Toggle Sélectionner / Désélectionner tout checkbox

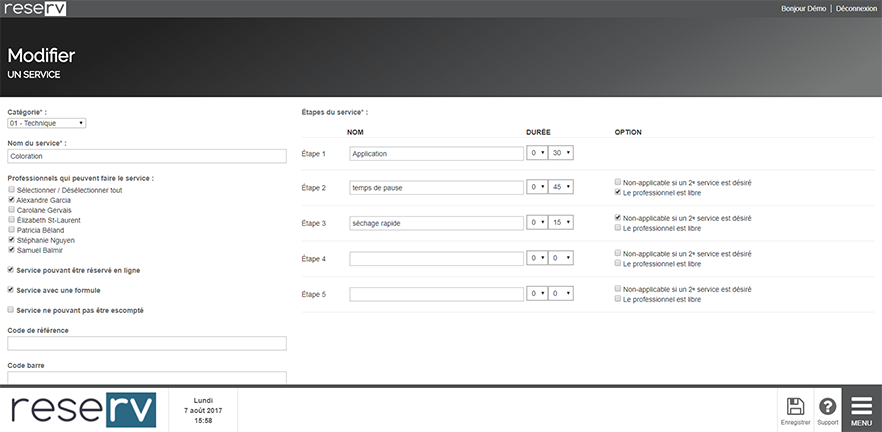tap(11, 190)
